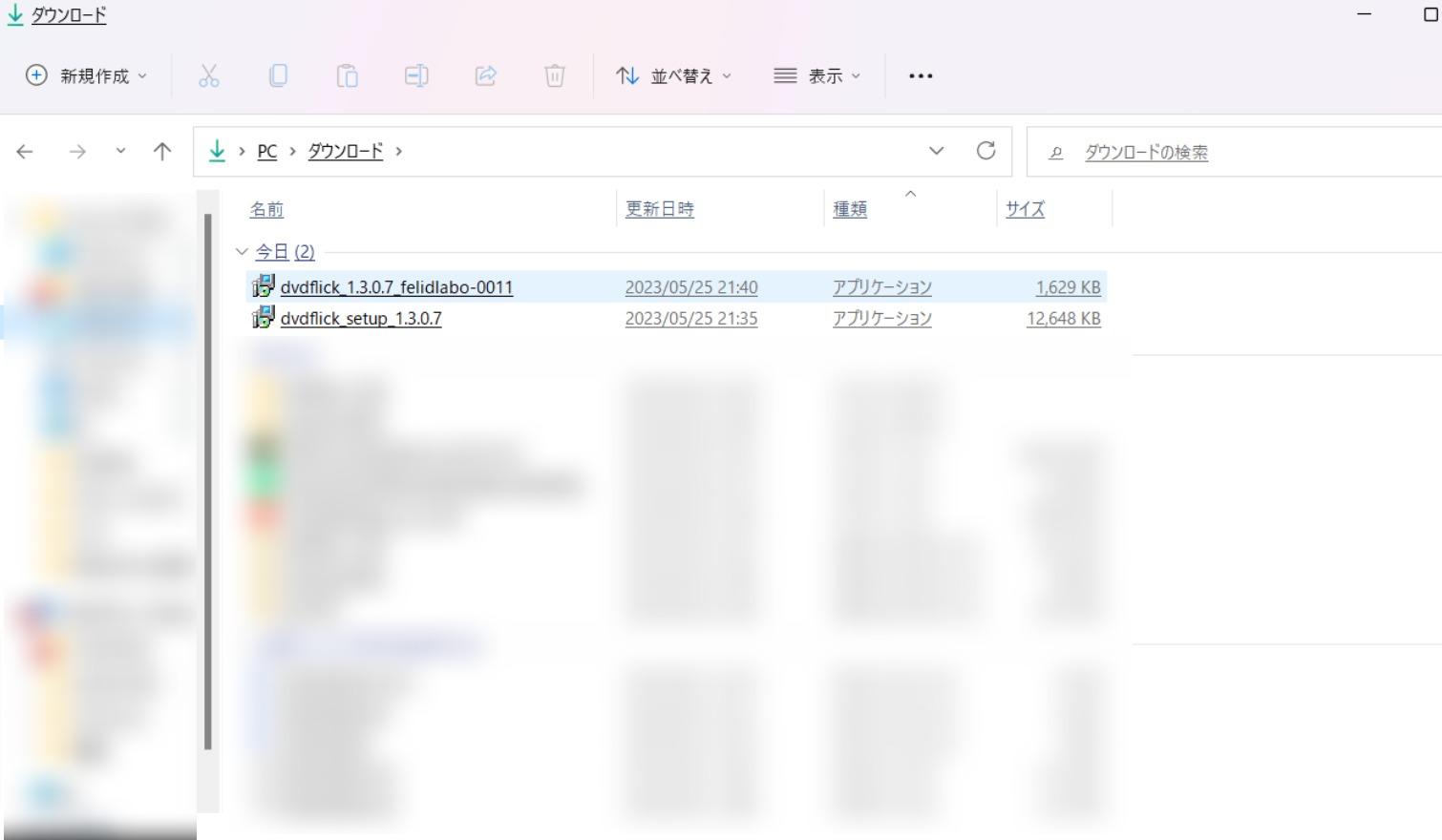Sort files by the 更新日時 column header
The height and width of the screenshot is (840, 1442).
pyautogui.click(x=659, y=208)
